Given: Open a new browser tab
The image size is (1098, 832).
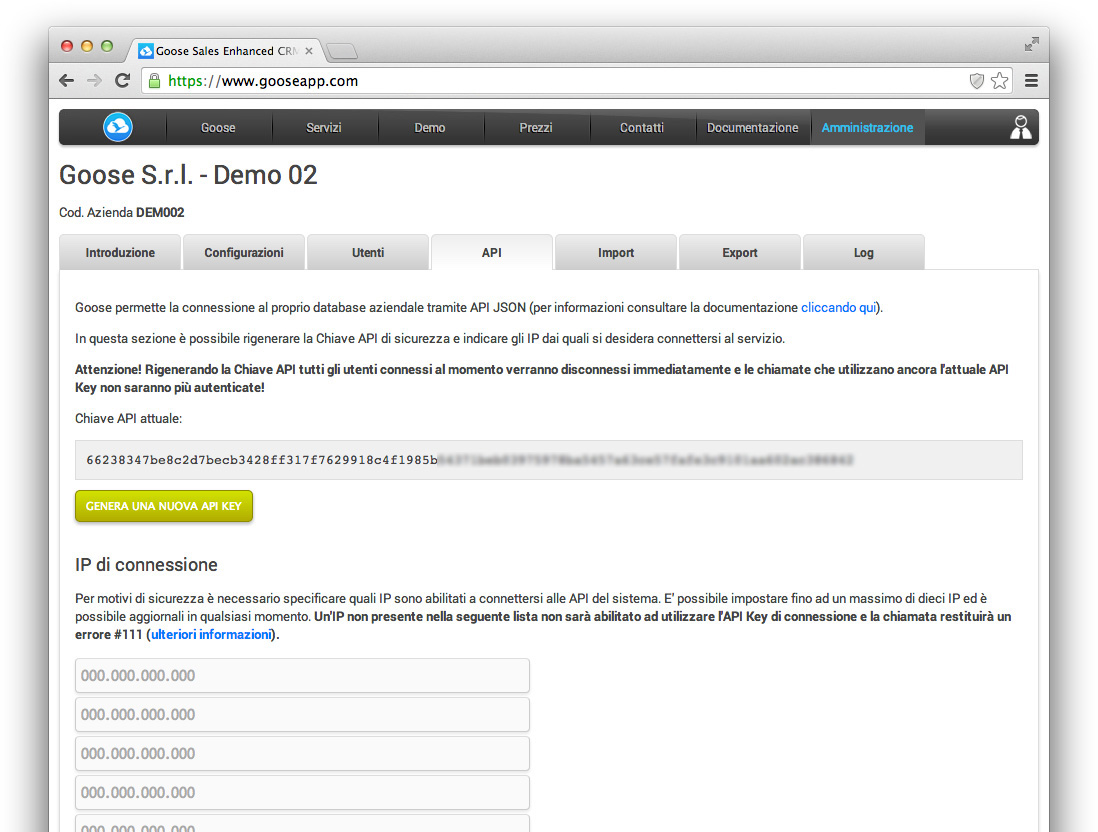Looking at the screenshot, I should 342,50.
